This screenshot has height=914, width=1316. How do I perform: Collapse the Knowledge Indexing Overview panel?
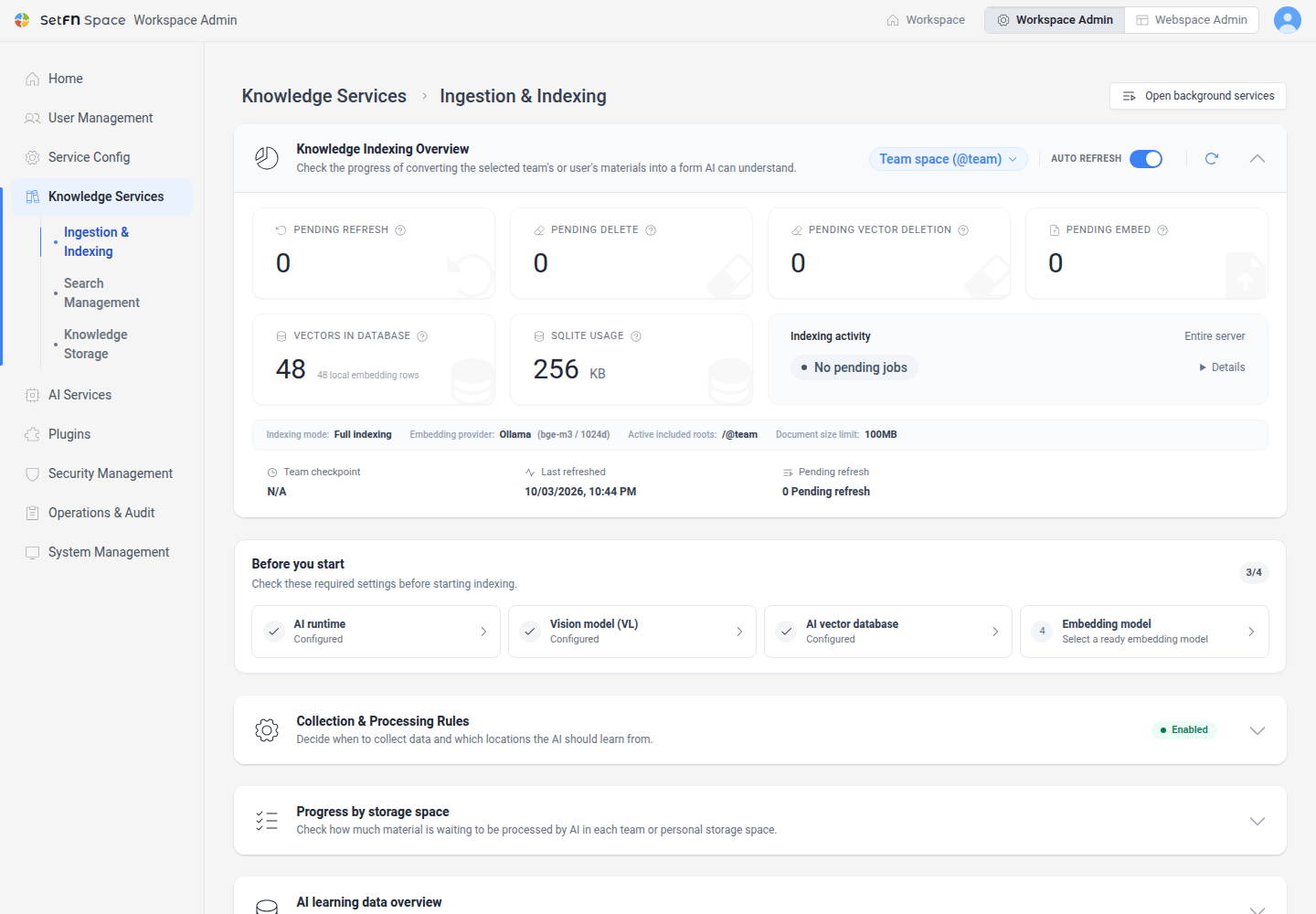point(1258,159)
